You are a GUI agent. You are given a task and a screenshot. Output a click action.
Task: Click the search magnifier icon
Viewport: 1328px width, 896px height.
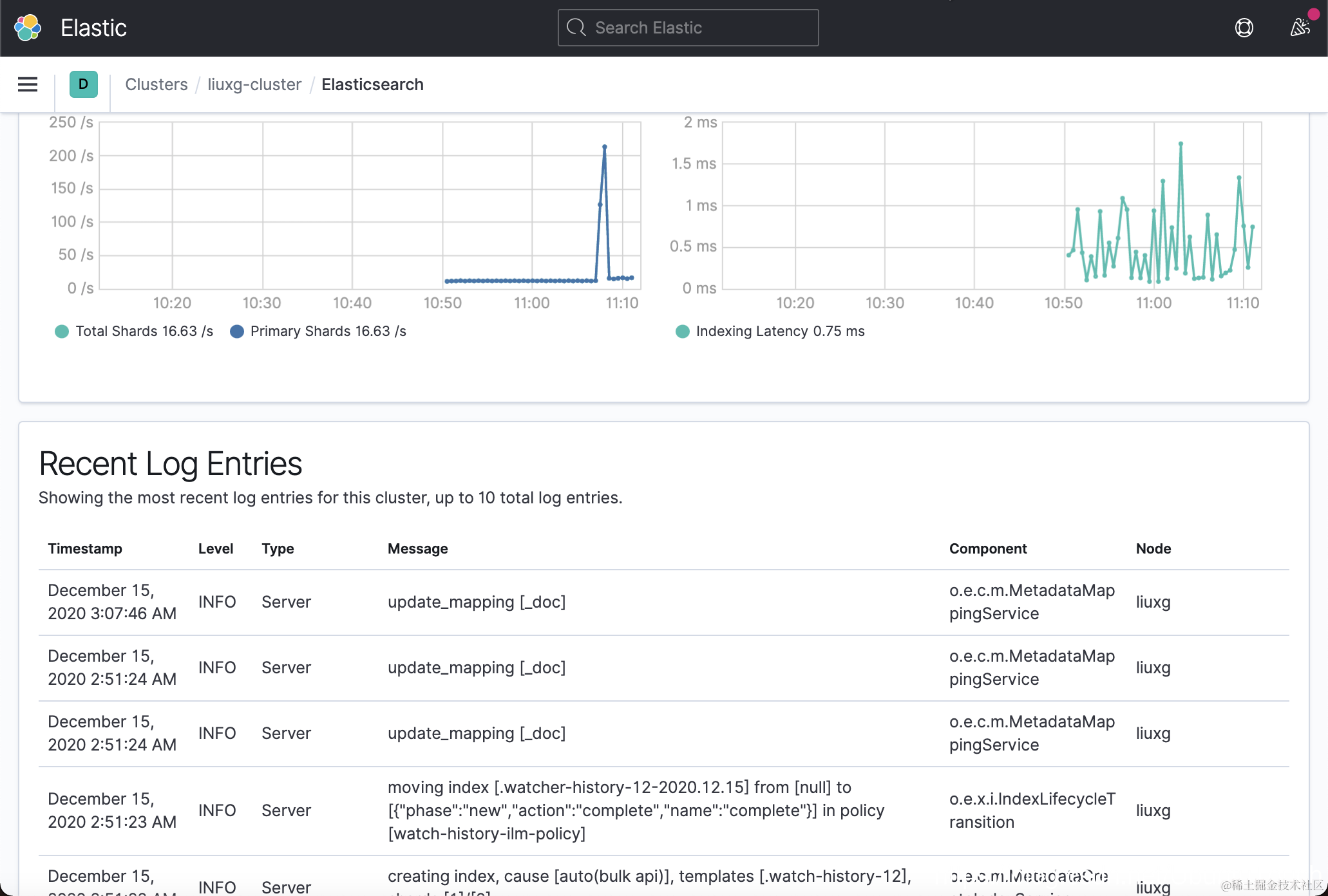tap(576, 28)
